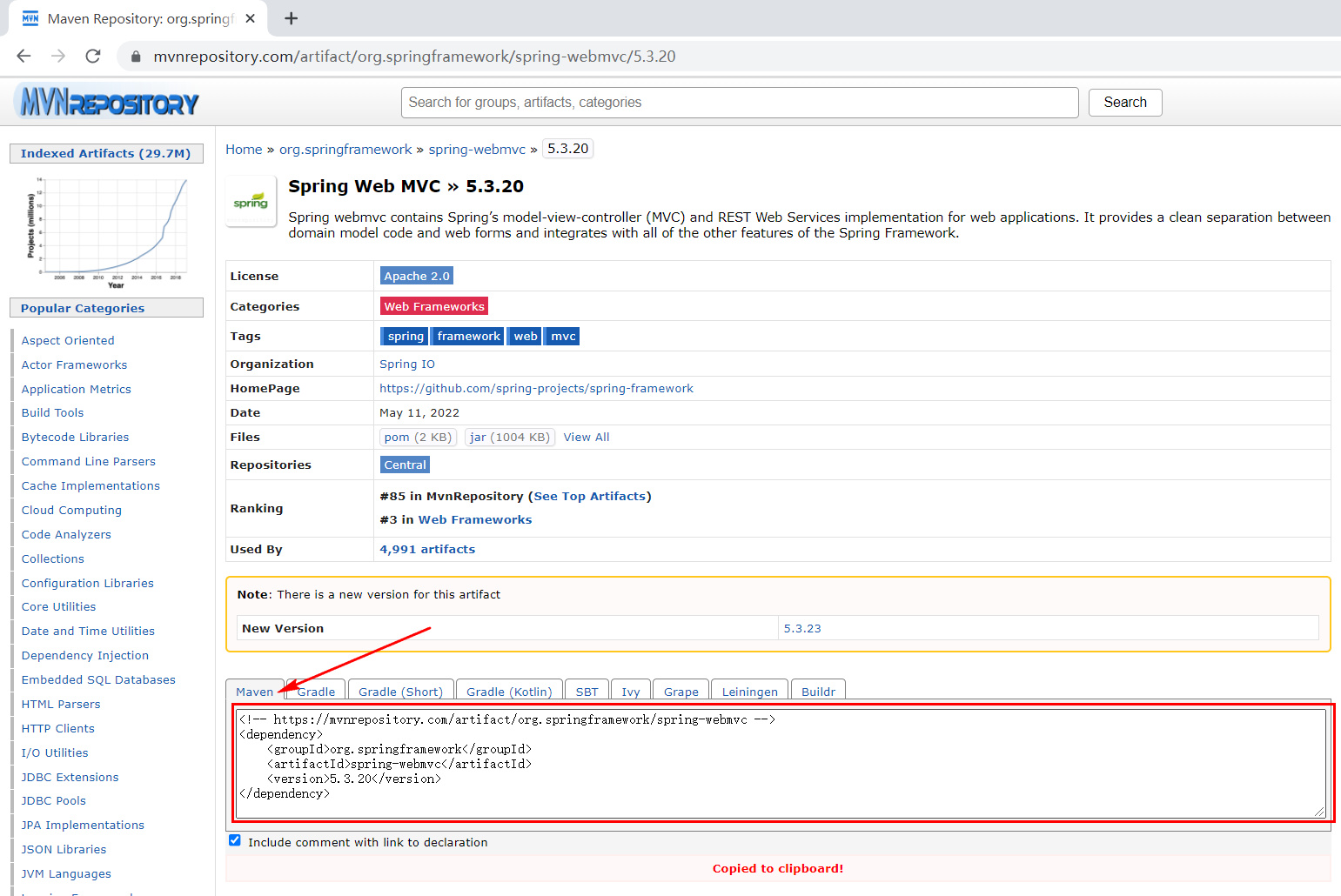
Task: Open a new browser tab
Action: point(292,18)
